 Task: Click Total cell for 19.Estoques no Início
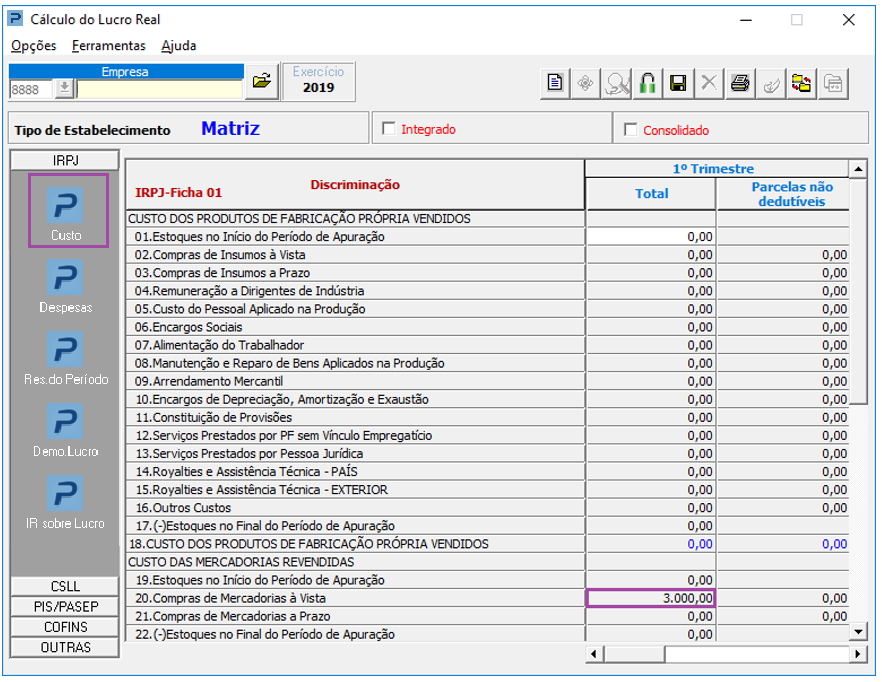650,580
